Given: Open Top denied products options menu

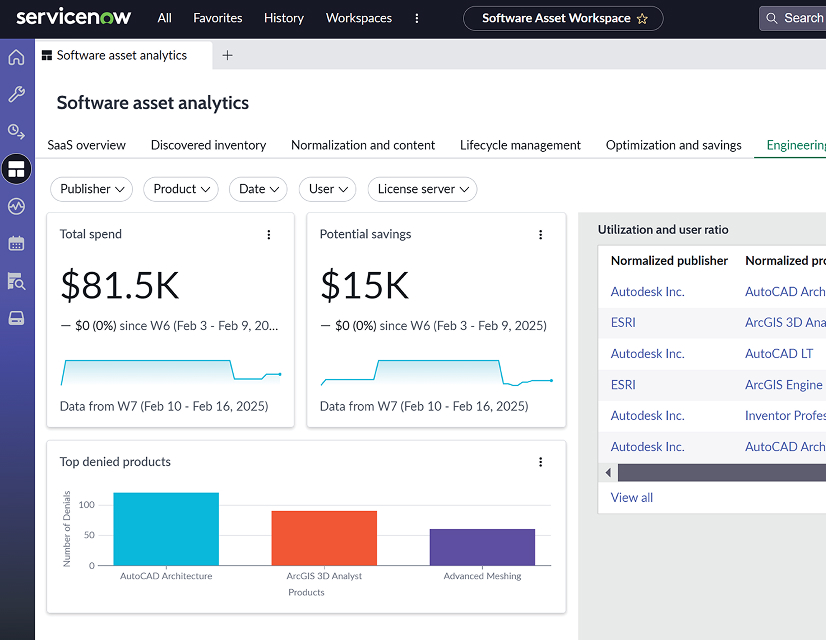Looking at the screenshot, I should 540,462.
